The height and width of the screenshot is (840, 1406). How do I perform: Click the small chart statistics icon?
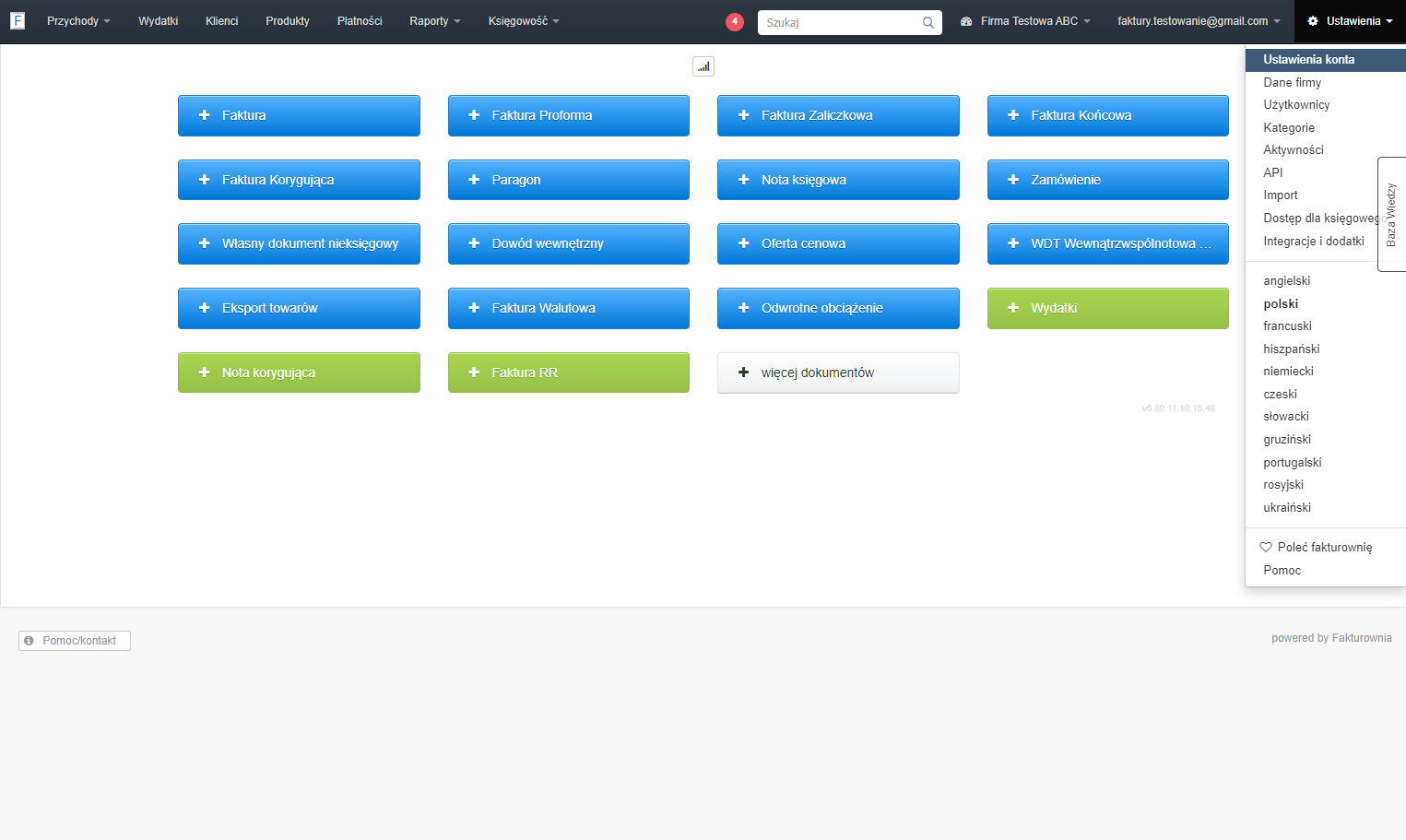pyautogui.click(x=703, y=66)
